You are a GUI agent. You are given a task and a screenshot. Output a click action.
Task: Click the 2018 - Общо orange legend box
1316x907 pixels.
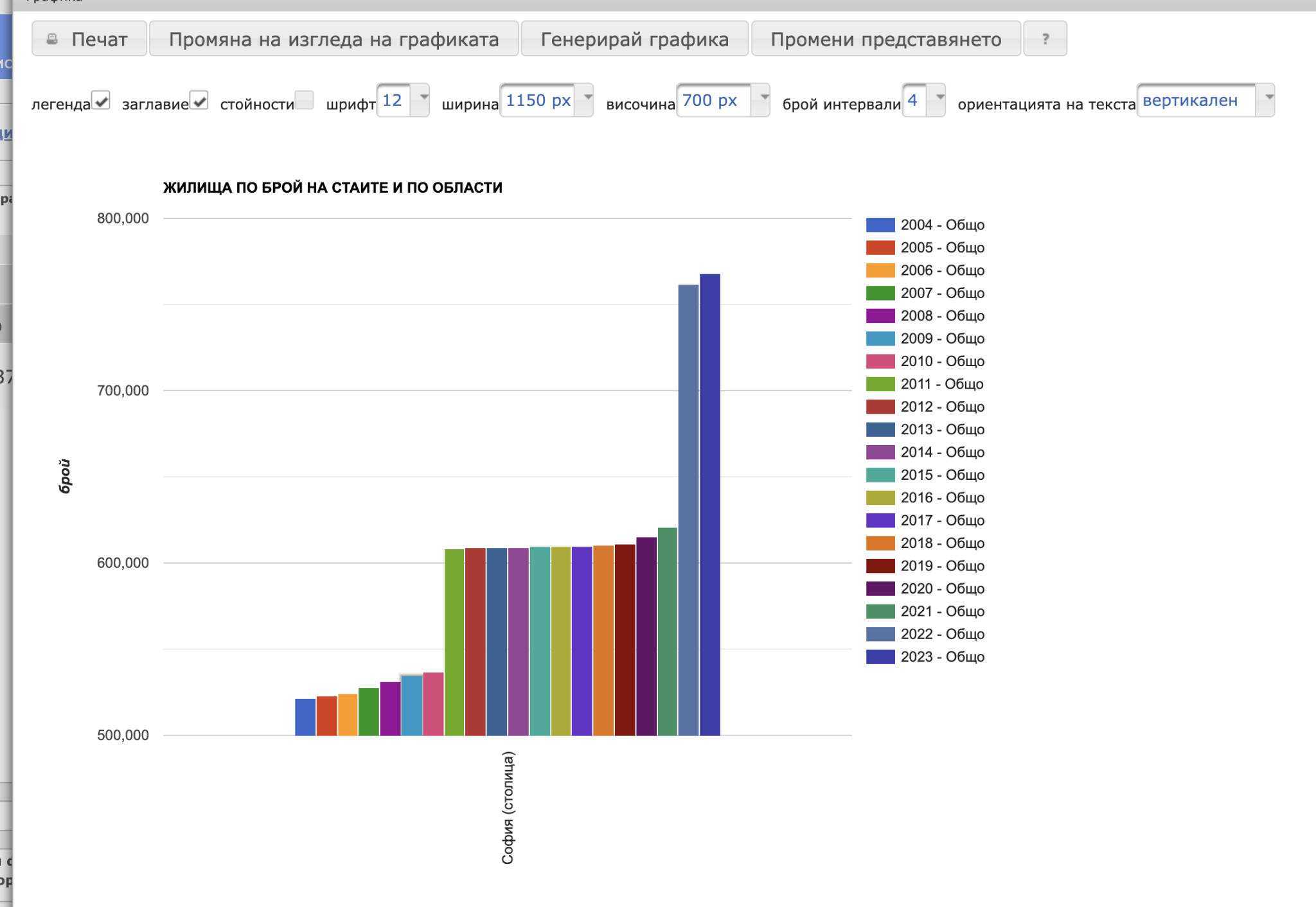click(880, 543)
